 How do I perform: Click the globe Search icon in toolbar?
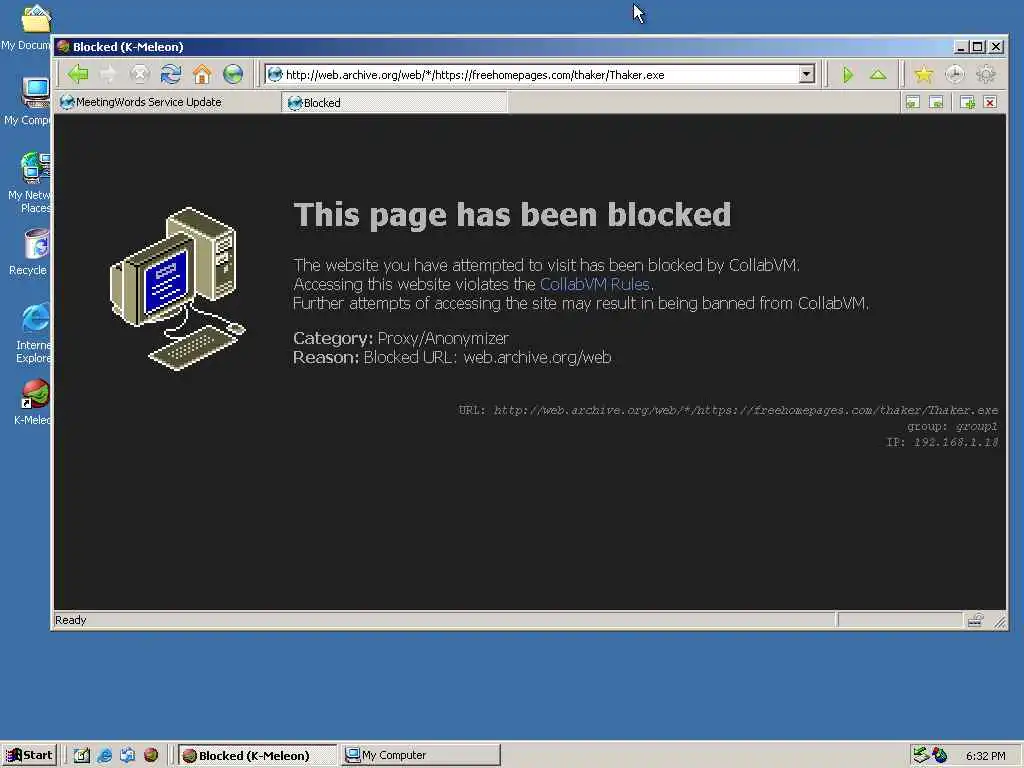point(233,74)
